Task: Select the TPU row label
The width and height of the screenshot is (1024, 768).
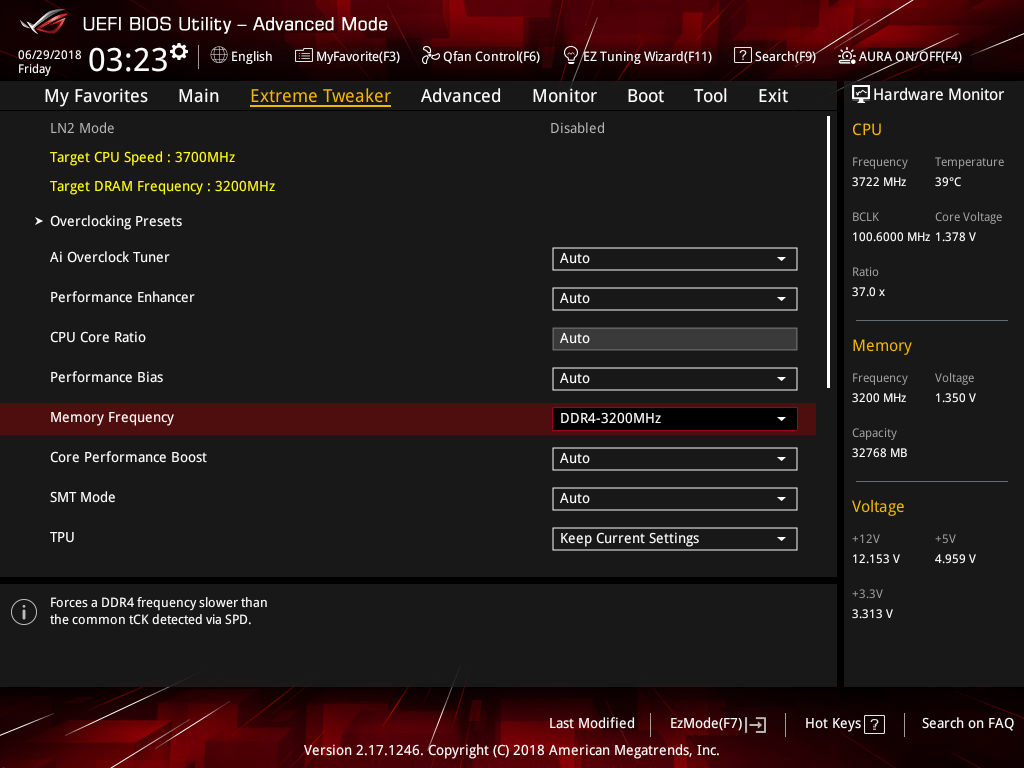Action: tap(62, 537)
